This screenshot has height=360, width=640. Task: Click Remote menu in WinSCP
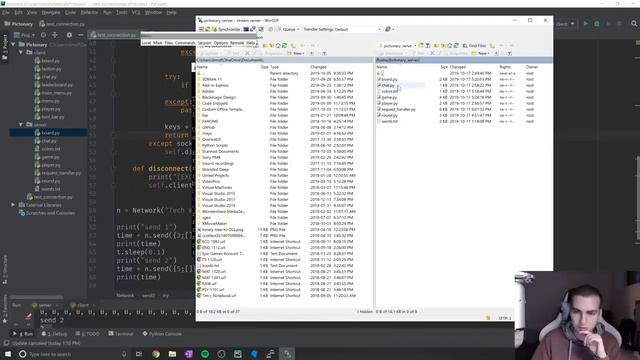[x=237, y=43]
